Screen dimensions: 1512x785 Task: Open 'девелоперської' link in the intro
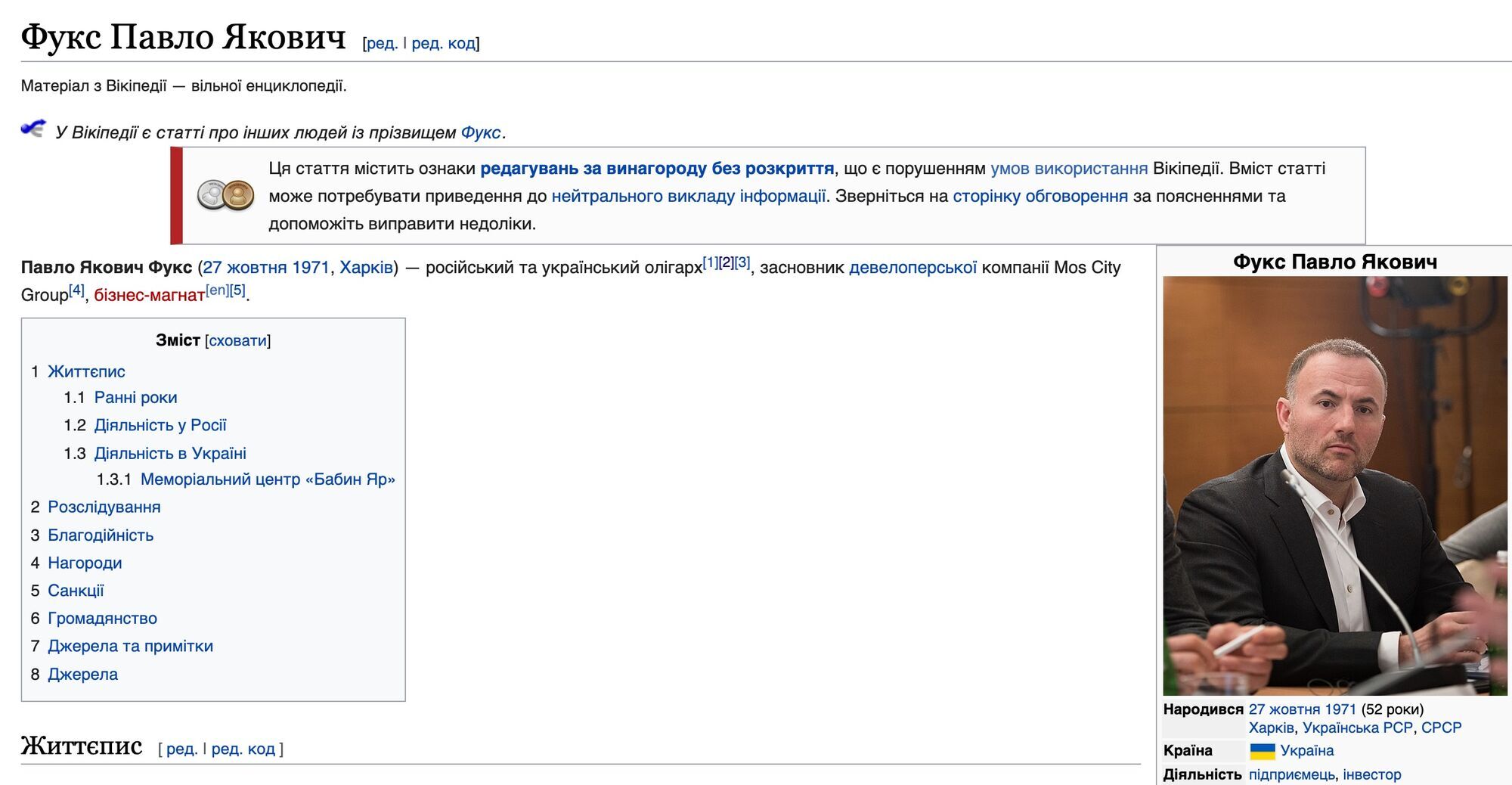pyautogui.click(x=912, y=267)
